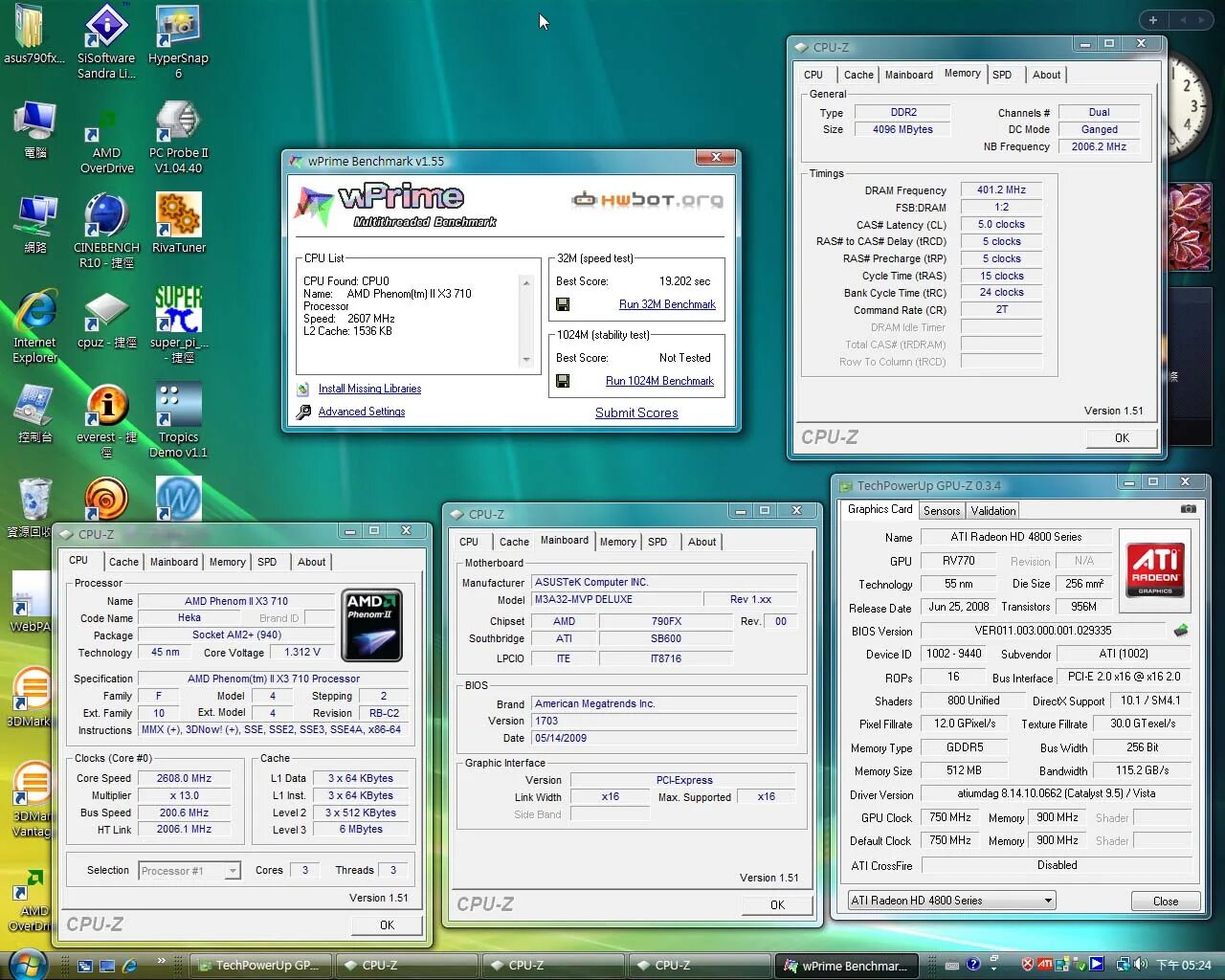Screen dimensions: 1225x980
Task: Expand quick launch overflow chevron
Action: [161, 960]
